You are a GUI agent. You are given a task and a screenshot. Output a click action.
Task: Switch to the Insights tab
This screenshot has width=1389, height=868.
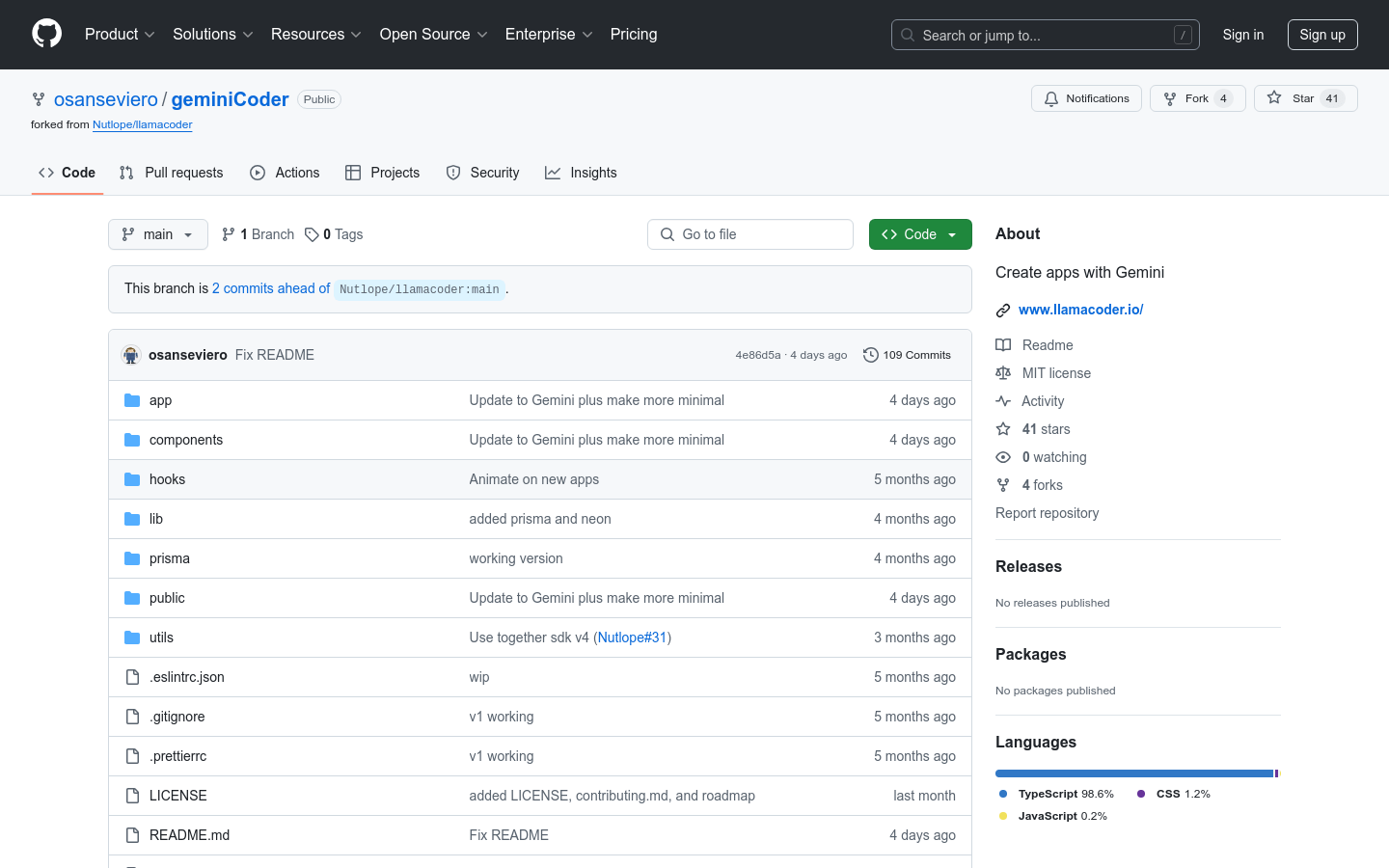pyautogui.click(x=581, y=173)
